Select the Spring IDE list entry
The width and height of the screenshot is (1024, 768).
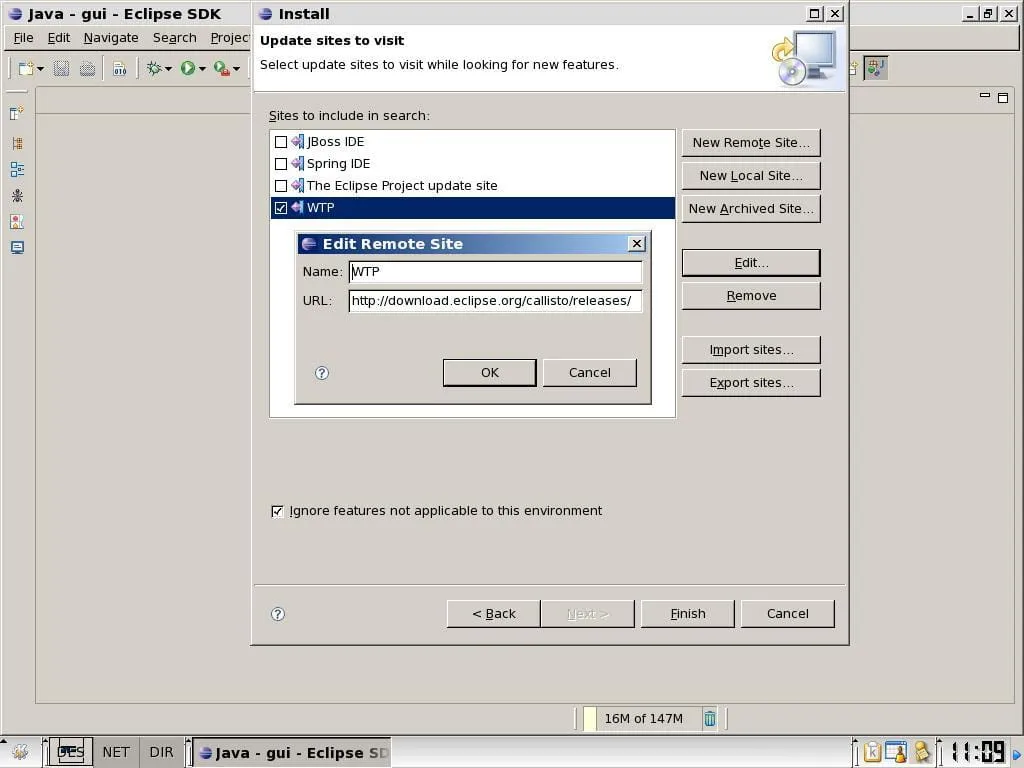(473, 164)
